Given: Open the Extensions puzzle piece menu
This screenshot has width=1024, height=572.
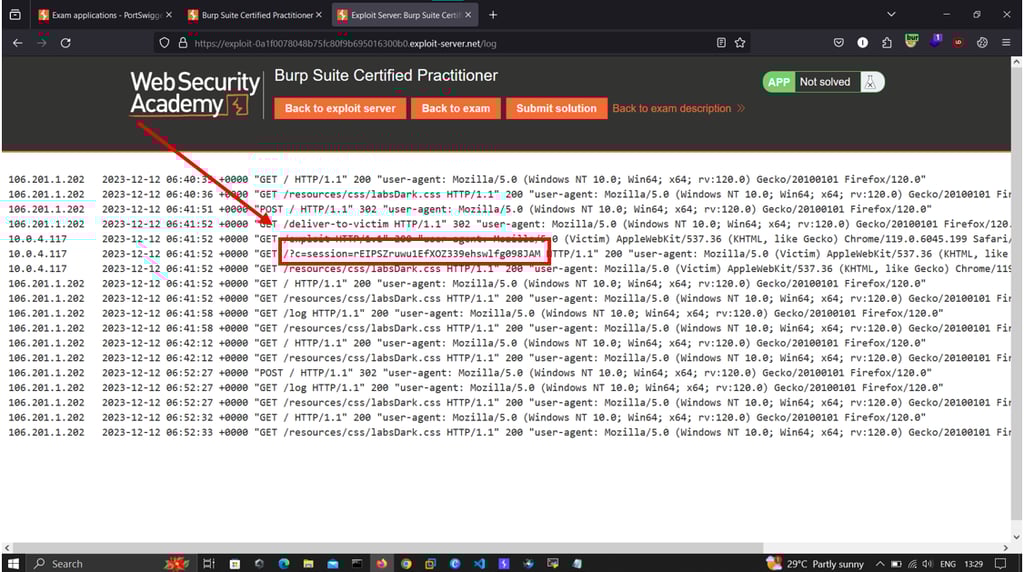Looking at the screenshot, I should click(886, 42).
